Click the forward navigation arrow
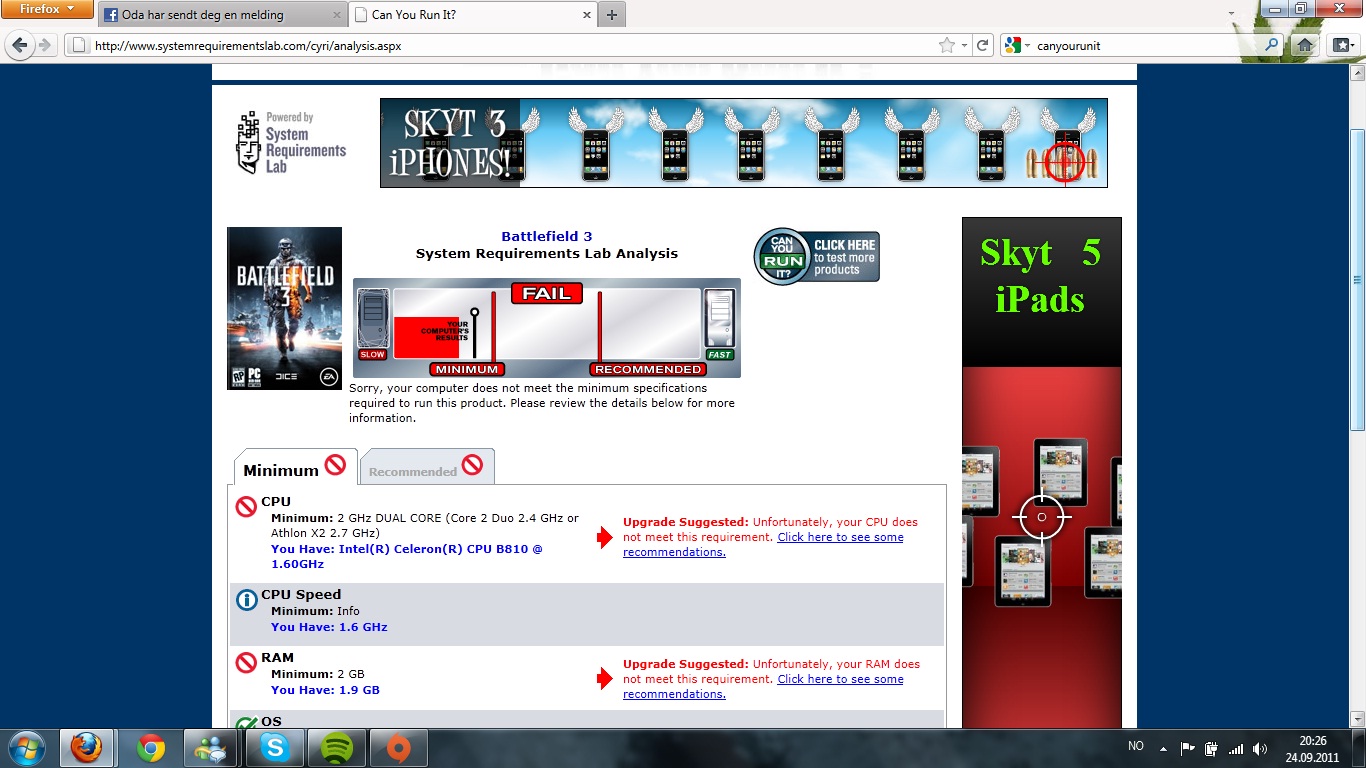1366x768 pixels. [x=45, y=45]
